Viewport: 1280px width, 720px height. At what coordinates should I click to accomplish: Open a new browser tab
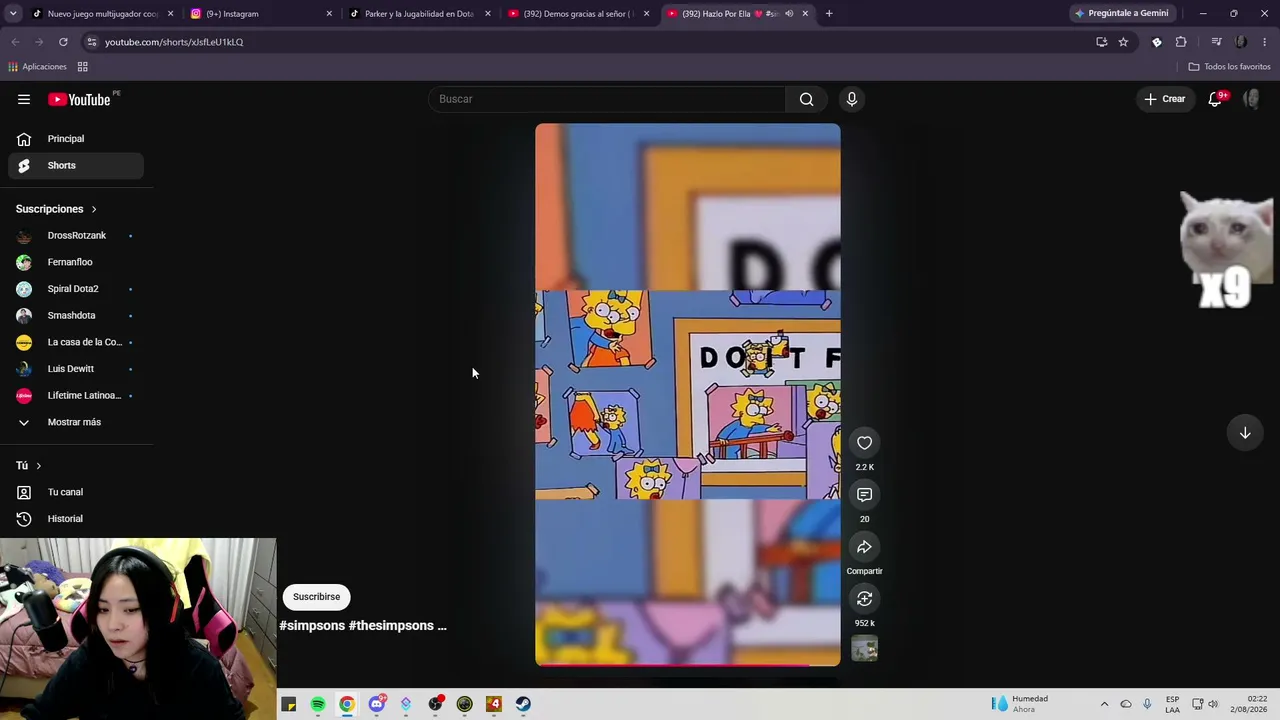[x=829, y=14]
